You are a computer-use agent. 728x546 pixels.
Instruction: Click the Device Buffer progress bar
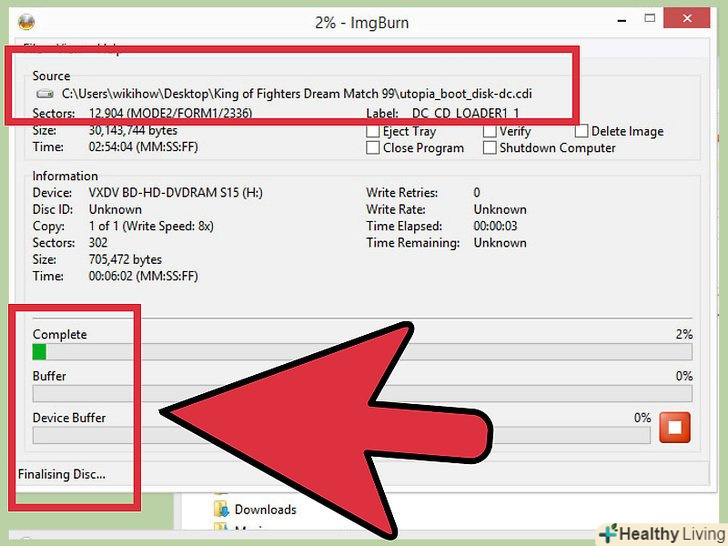[x=341, y=435]
